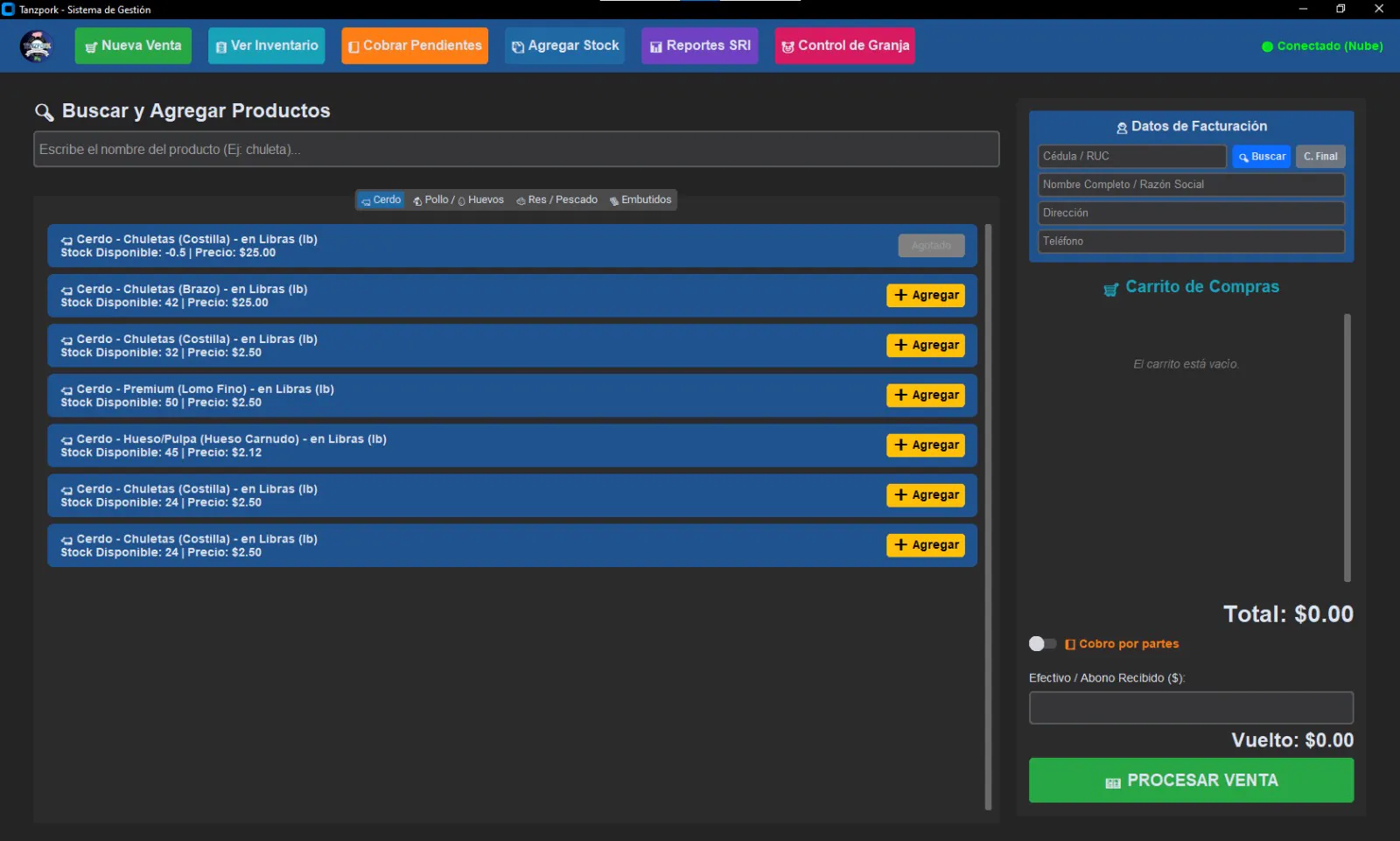Open Control de Granja
Image resolution: width=1400 pixels, height=841 pixels.
pyautogui.click(x=844, y=46)
